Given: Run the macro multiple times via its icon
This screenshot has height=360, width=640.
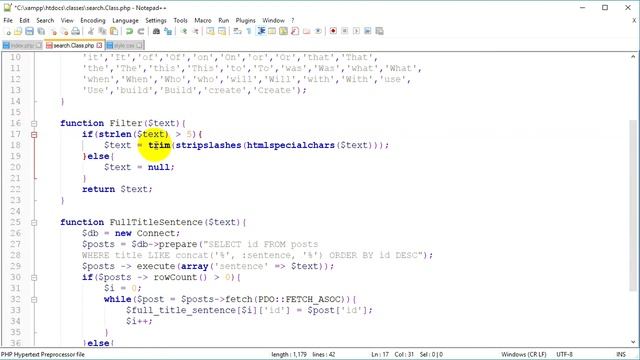Looking at the screenshot, I should [x=368, y=31].
